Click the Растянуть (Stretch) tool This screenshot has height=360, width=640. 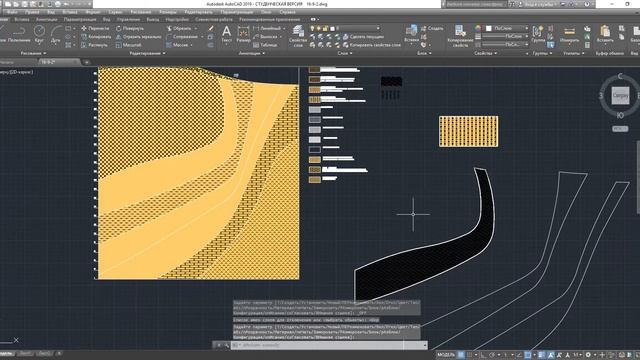(x=94, y=45)
